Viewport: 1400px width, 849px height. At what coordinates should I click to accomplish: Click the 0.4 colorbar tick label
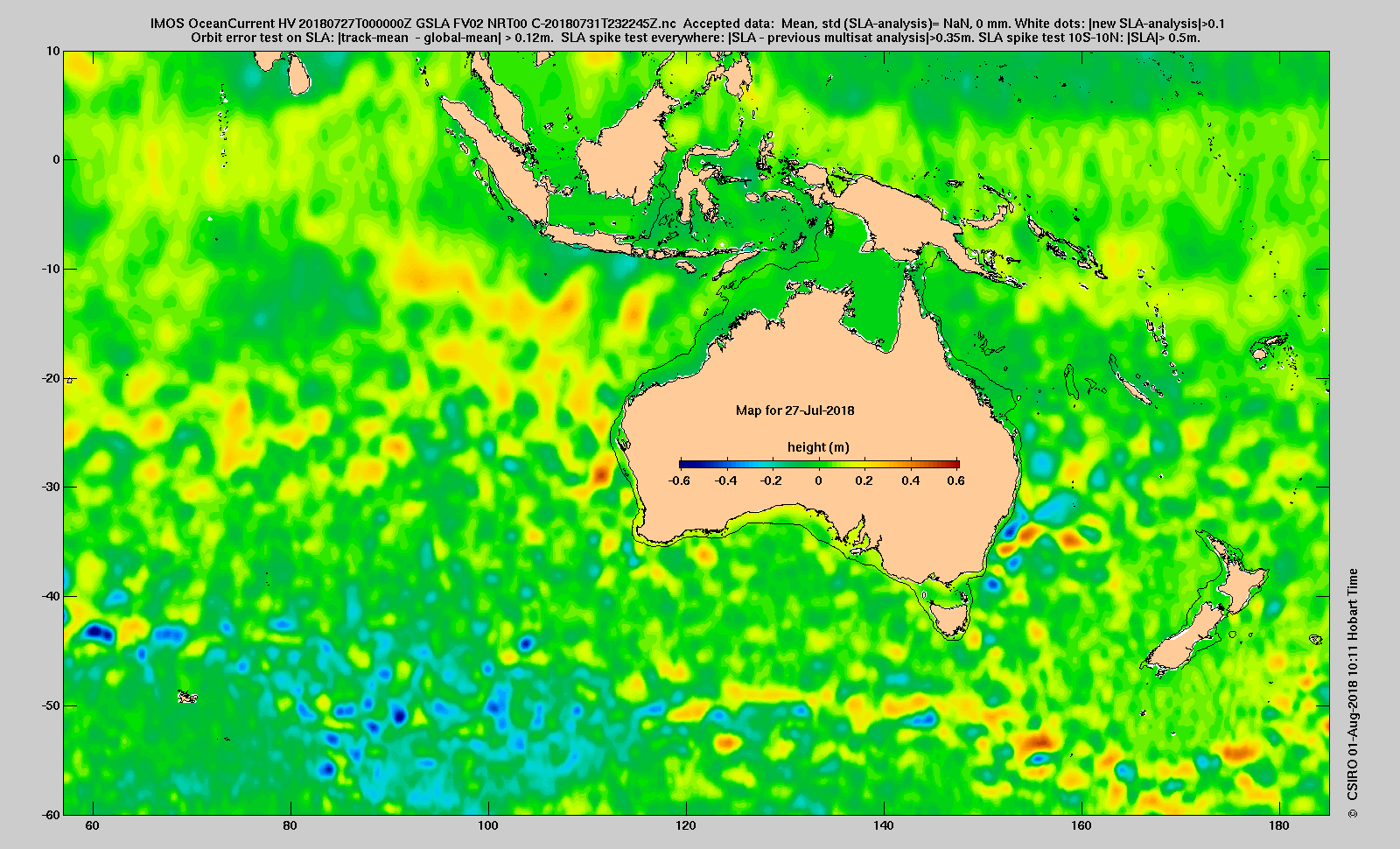[910, 481]
